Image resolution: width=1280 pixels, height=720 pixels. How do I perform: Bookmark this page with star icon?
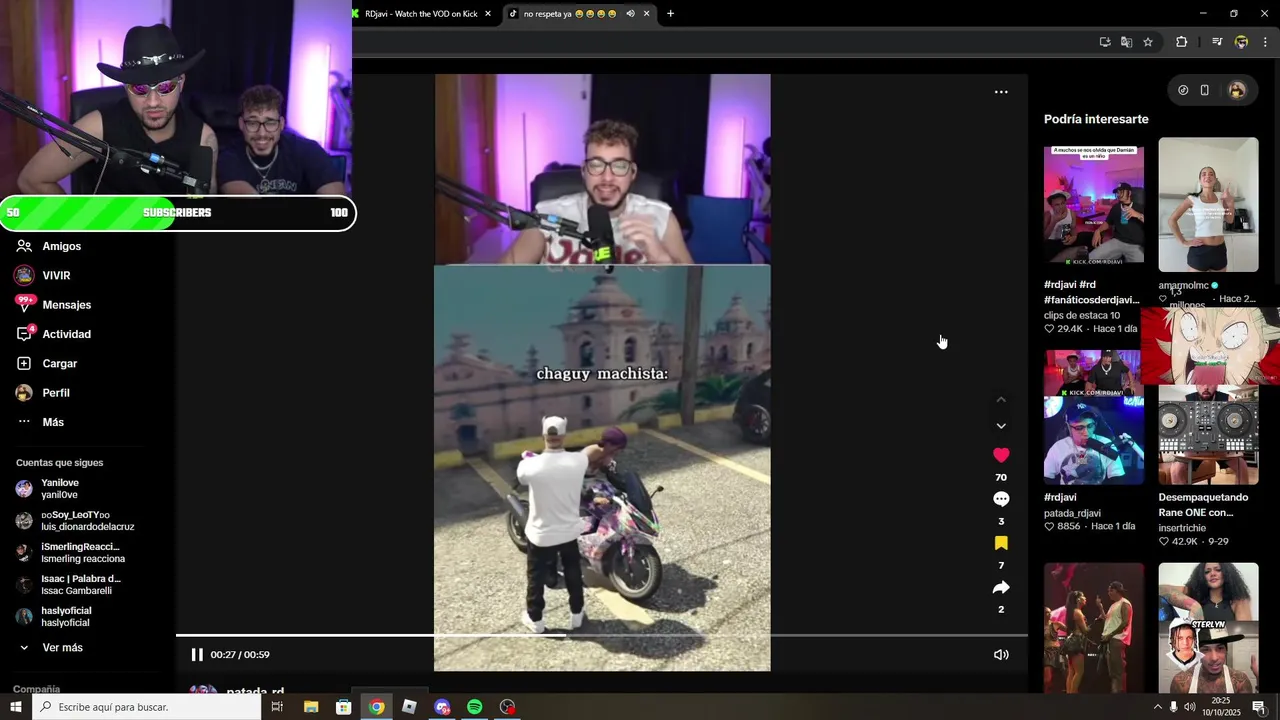[x=1148, y=42]
